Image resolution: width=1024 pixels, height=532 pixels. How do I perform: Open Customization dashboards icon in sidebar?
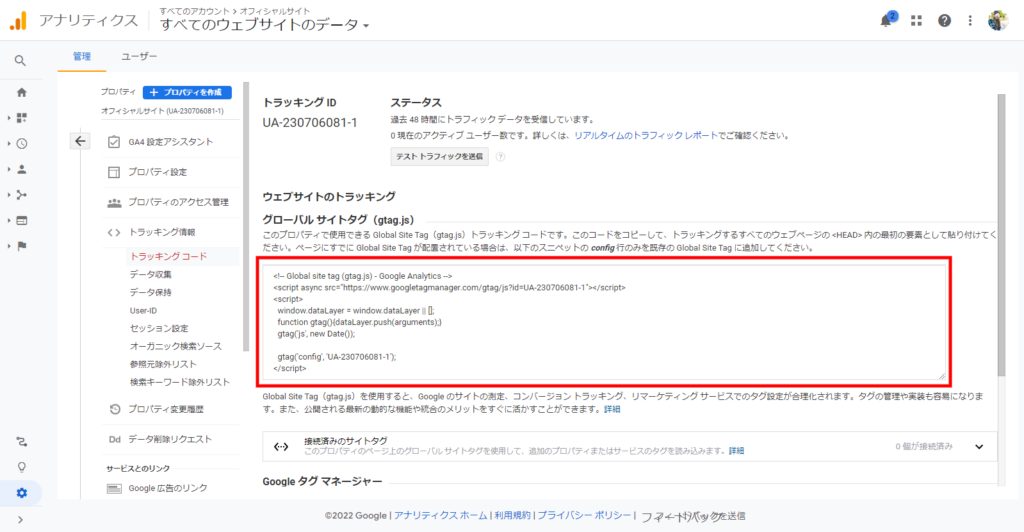point(22,118)
